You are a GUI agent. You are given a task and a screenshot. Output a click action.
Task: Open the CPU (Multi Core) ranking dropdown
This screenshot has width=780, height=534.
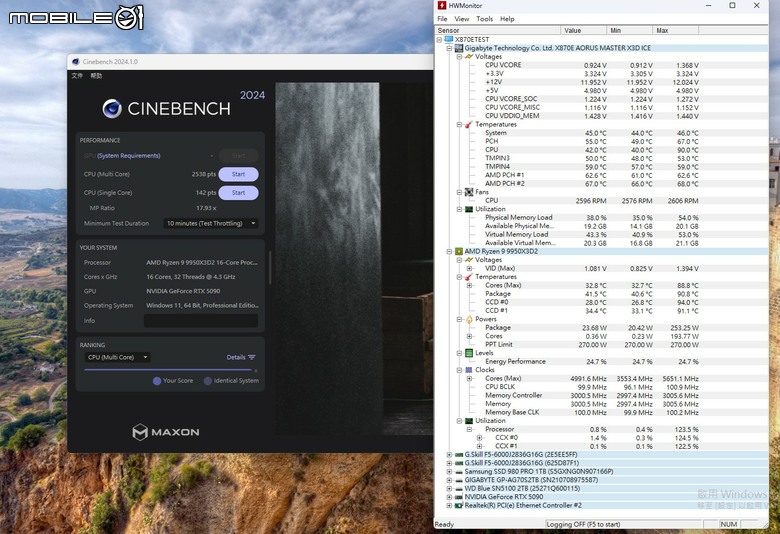pos(117,357)
